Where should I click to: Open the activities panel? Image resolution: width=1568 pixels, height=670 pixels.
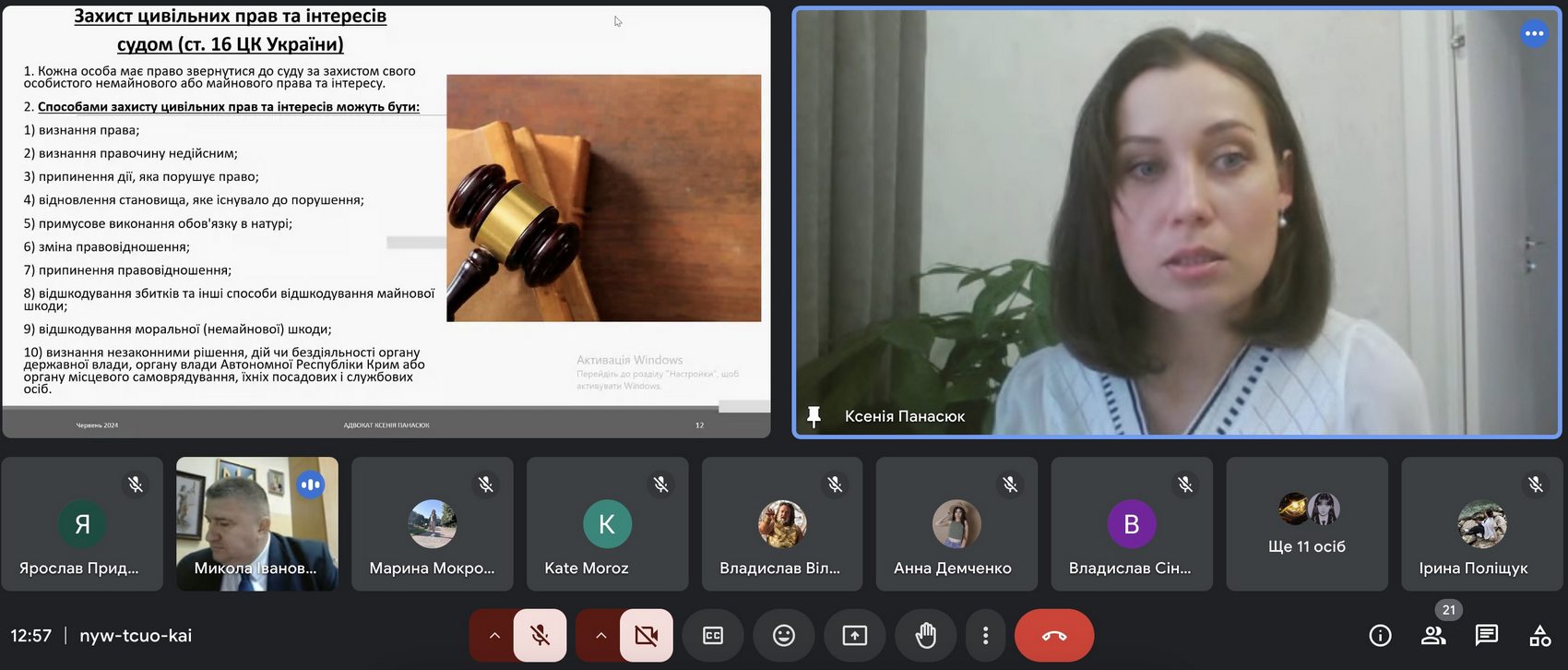(x=1540, y=635)
